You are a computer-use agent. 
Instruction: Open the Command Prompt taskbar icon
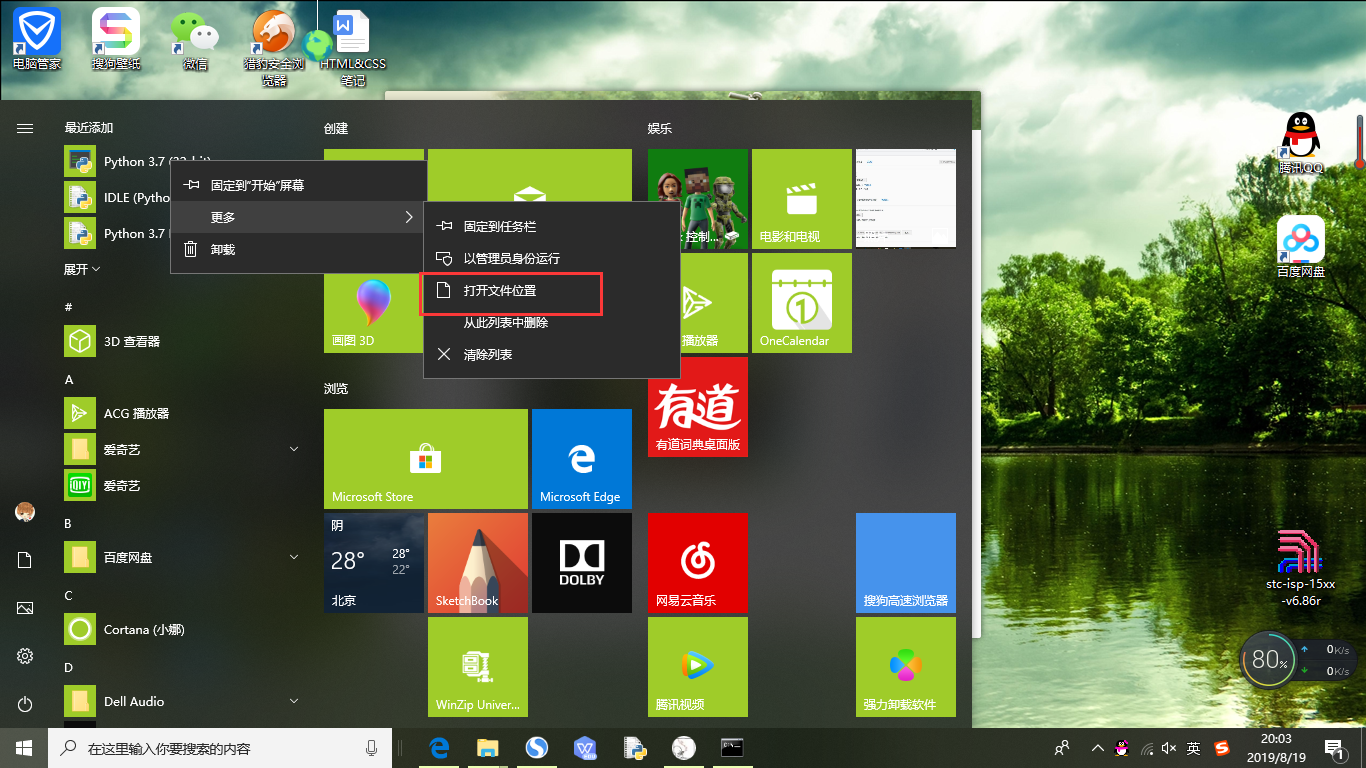click(x=733, y=748)
